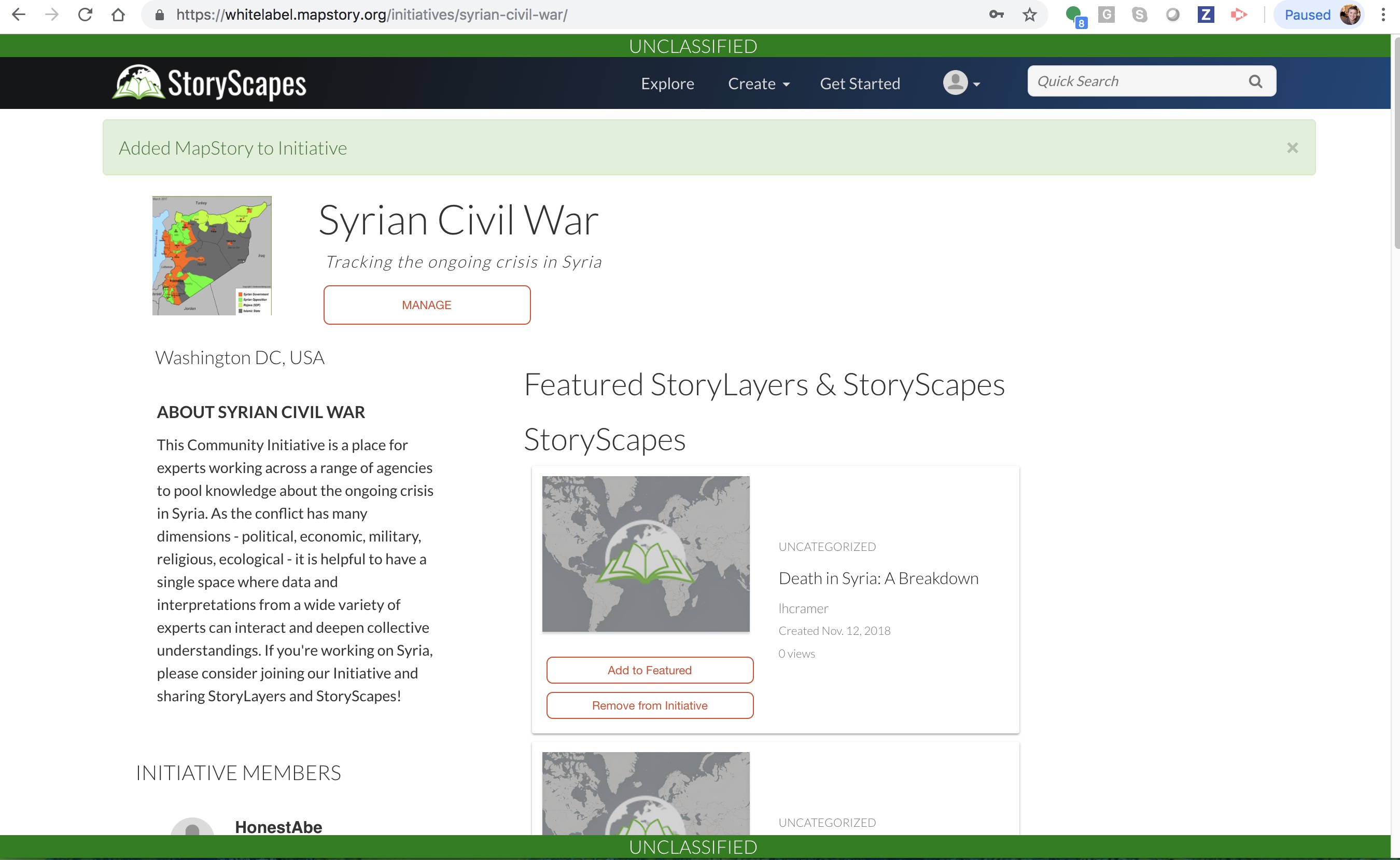The width and height of the screenshot is (1400, 860).
Task: Click the MANAGE button
Action: click(x=426, y=305)
